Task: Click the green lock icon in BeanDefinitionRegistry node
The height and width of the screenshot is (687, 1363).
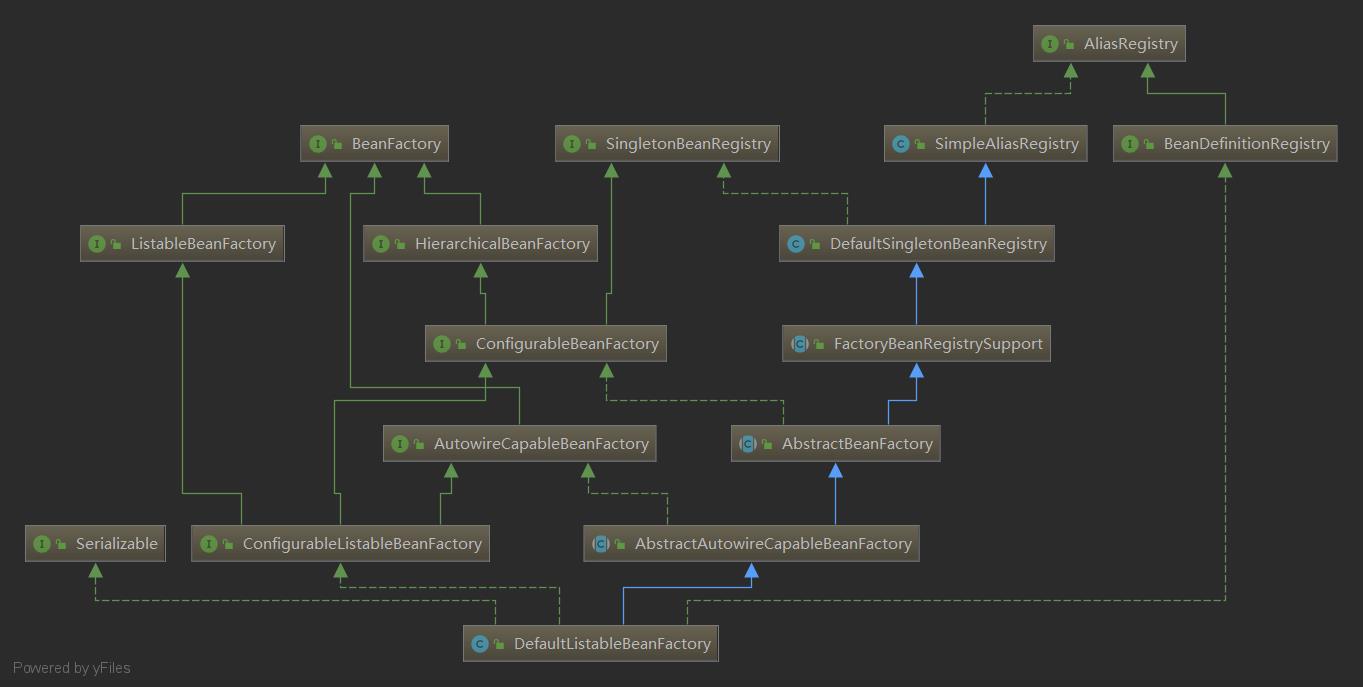Action: 1150,145
